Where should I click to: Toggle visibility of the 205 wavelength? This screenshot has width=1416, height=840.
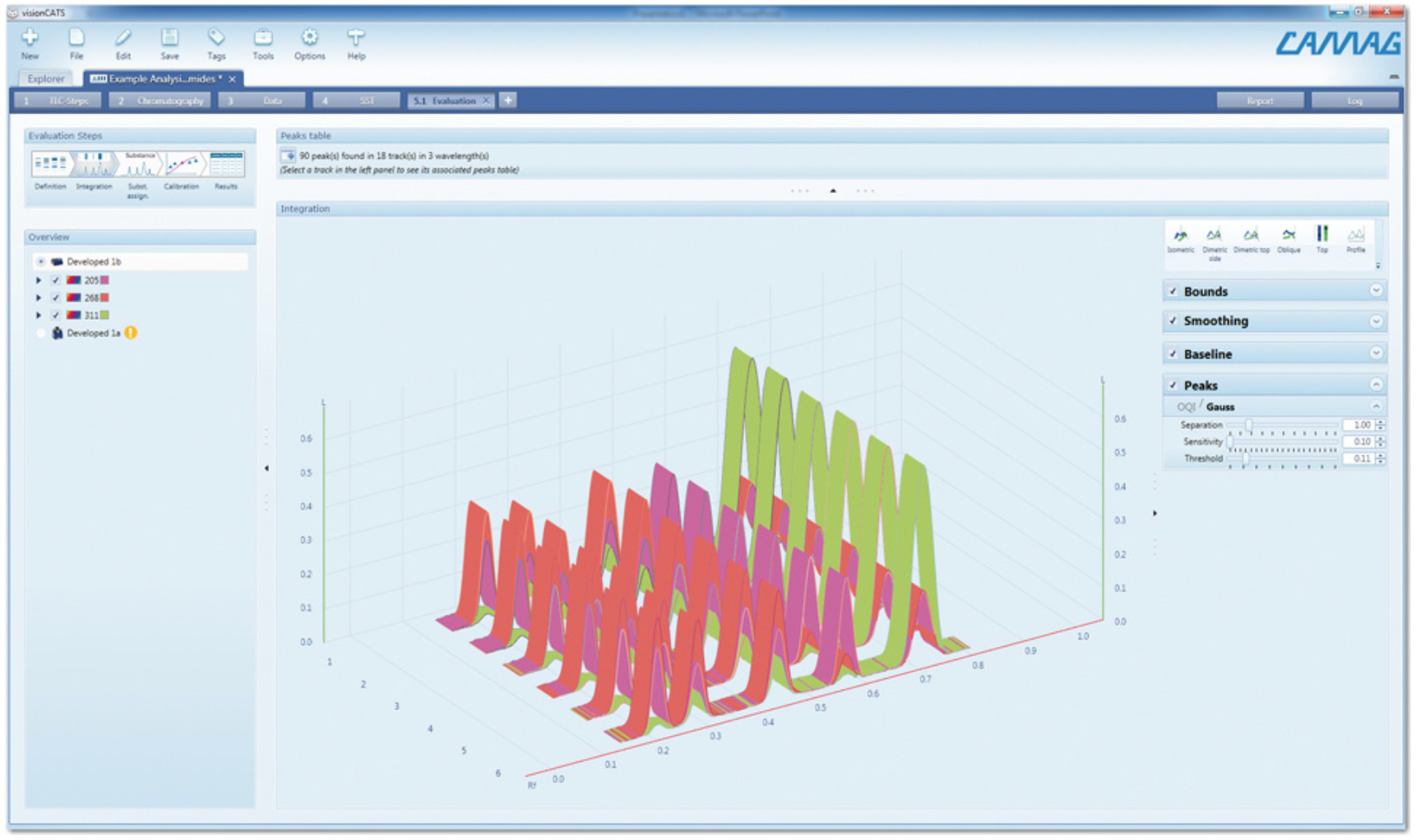coord(54,279)
